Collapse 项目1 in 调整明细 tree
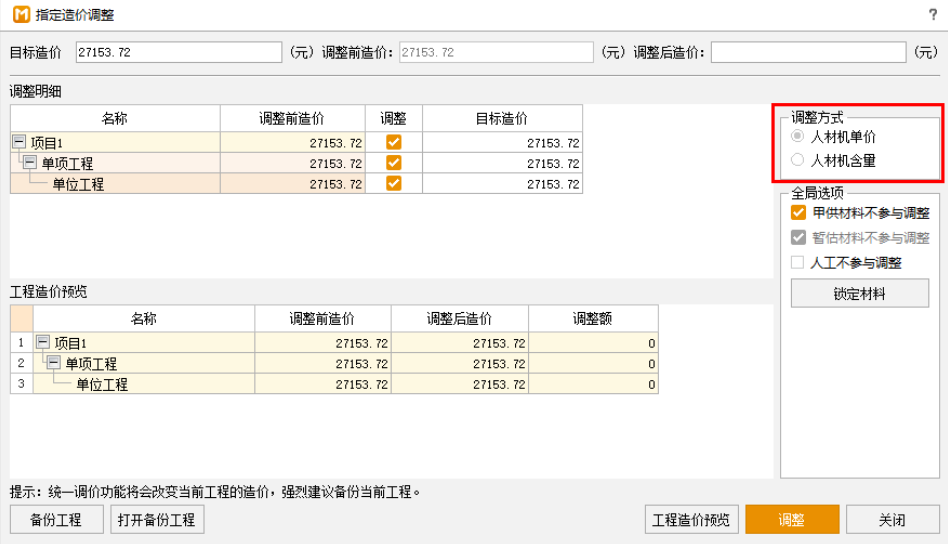The height and width of the screenshot is (544, 948). (19, 142)
